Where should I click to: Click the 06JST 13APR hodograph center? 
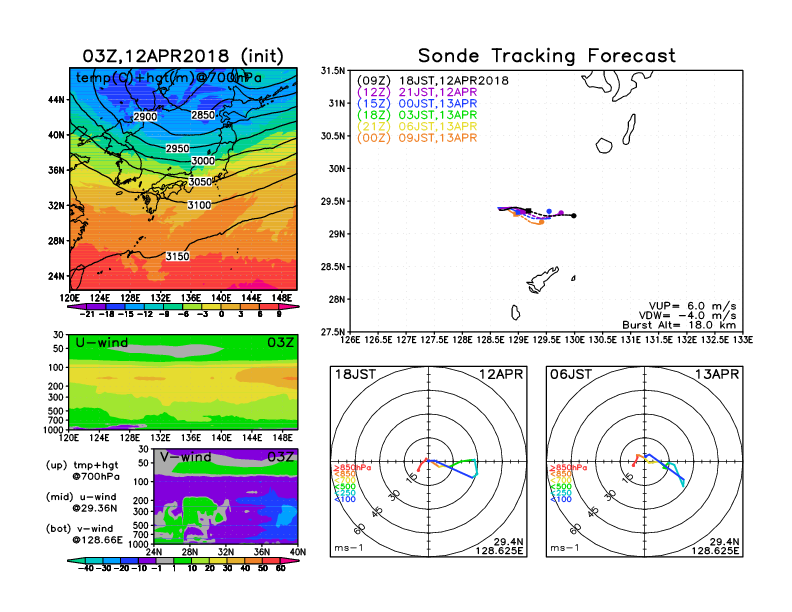coord(644,462)
